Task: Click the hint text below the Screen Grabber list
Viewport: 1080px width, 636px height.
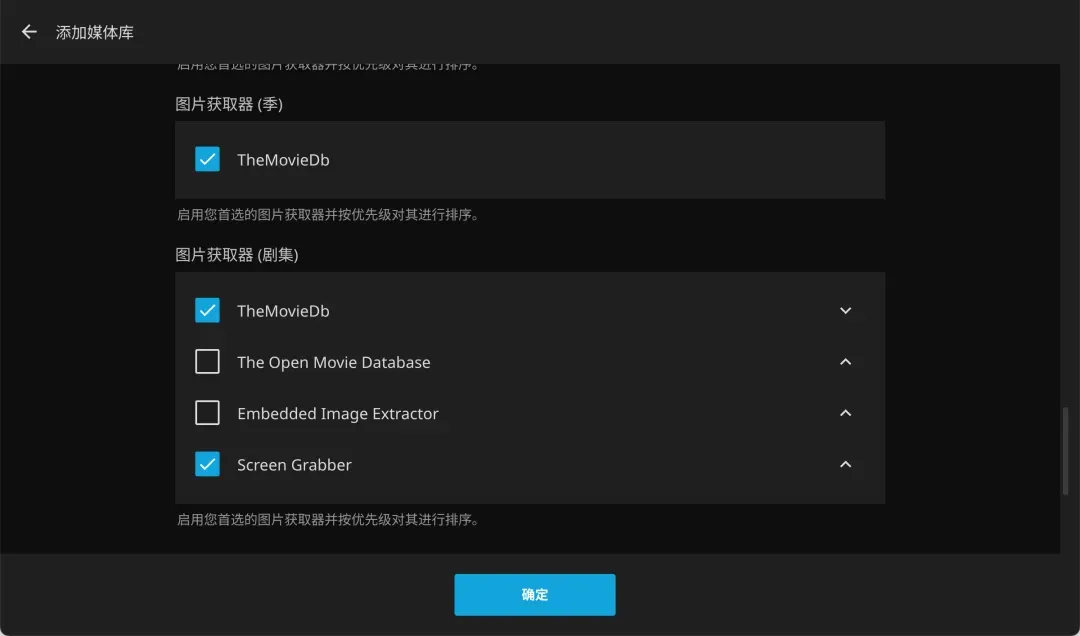Action: point(328,520)
